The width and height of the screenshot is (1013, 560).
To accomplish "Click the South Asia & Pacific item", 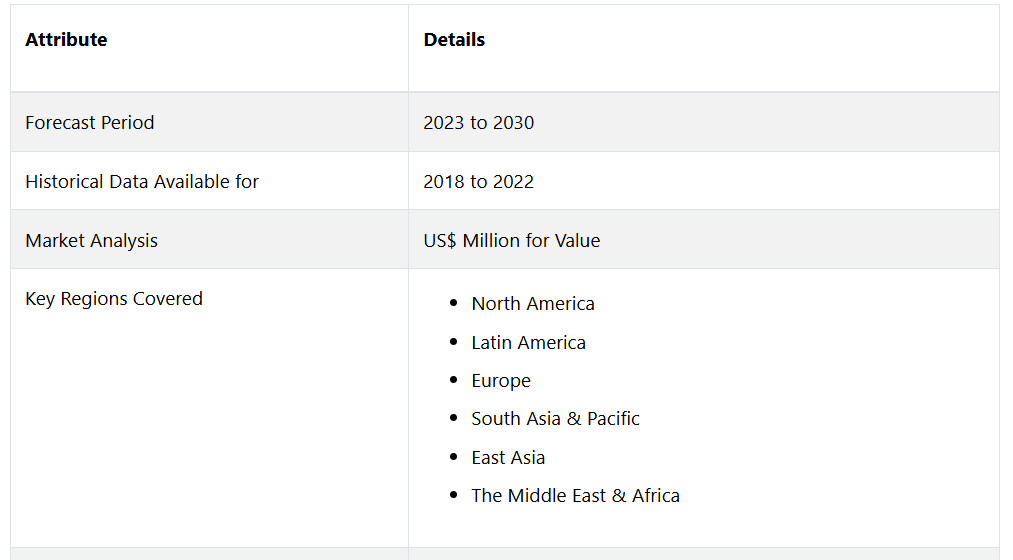I will pyautogui.click(x=556, y=419).
